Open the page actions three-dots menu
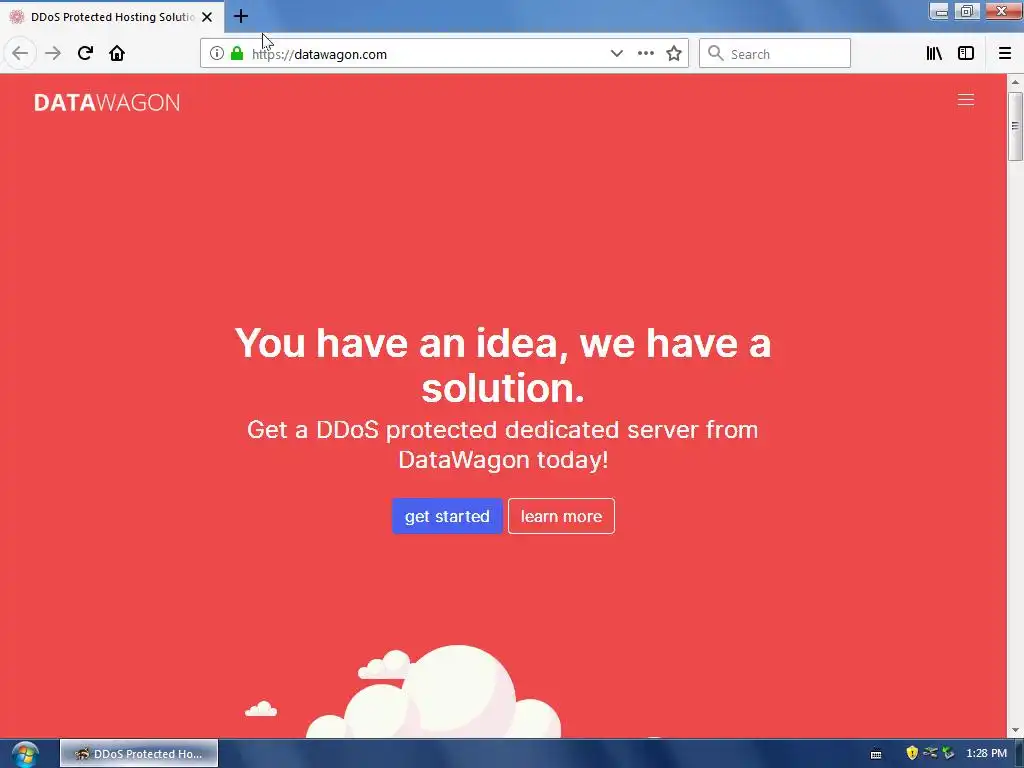 (x=646, y=54)
